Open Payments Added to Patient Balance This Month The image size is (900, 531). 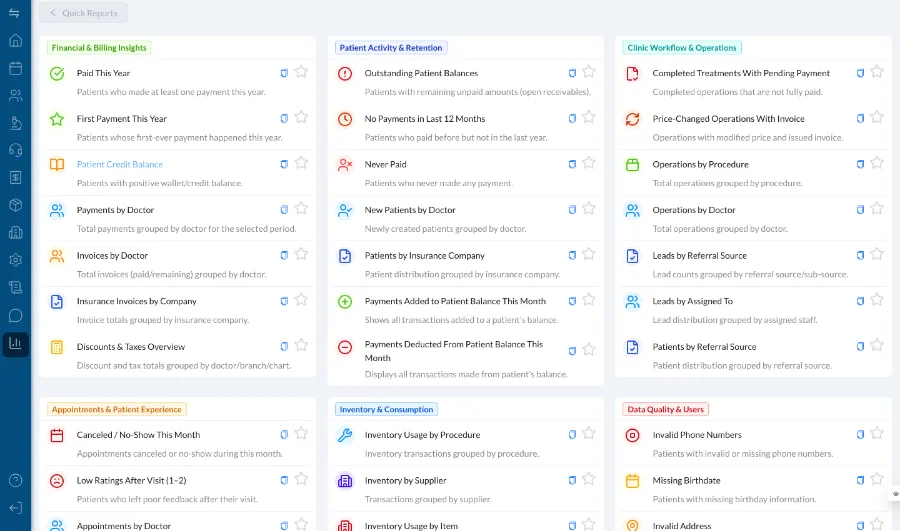[455, 301]
